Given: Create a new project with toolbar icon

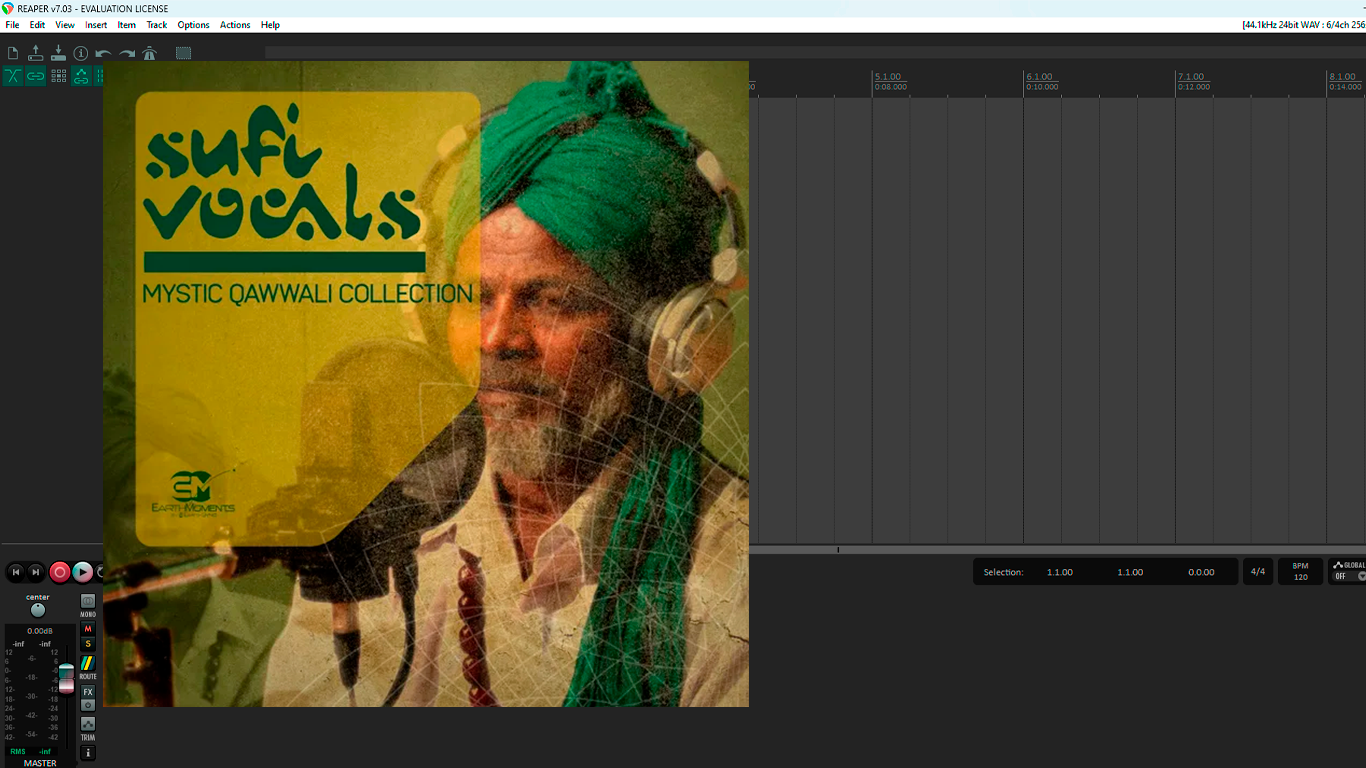Looking at the screenshot, I should (x=13, y=53).
